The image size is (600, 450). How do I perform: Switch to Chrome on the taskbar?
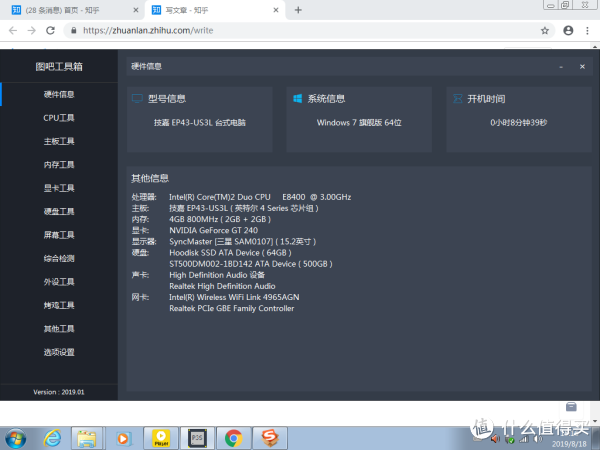(233, 438)
